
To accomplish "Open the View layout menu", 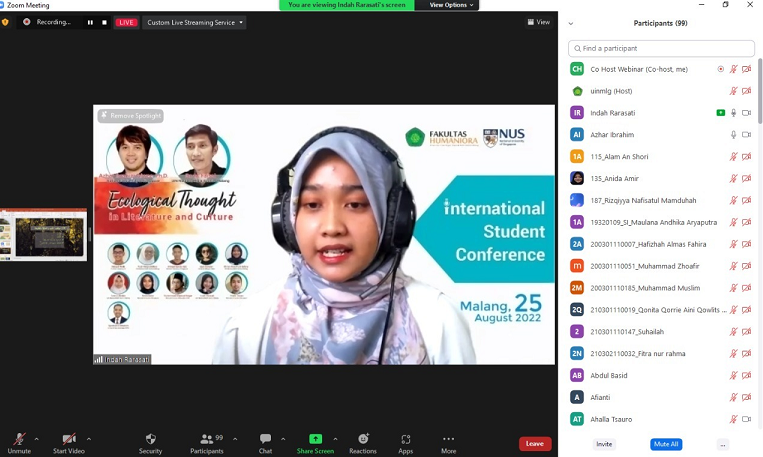I will pos(540,22).
